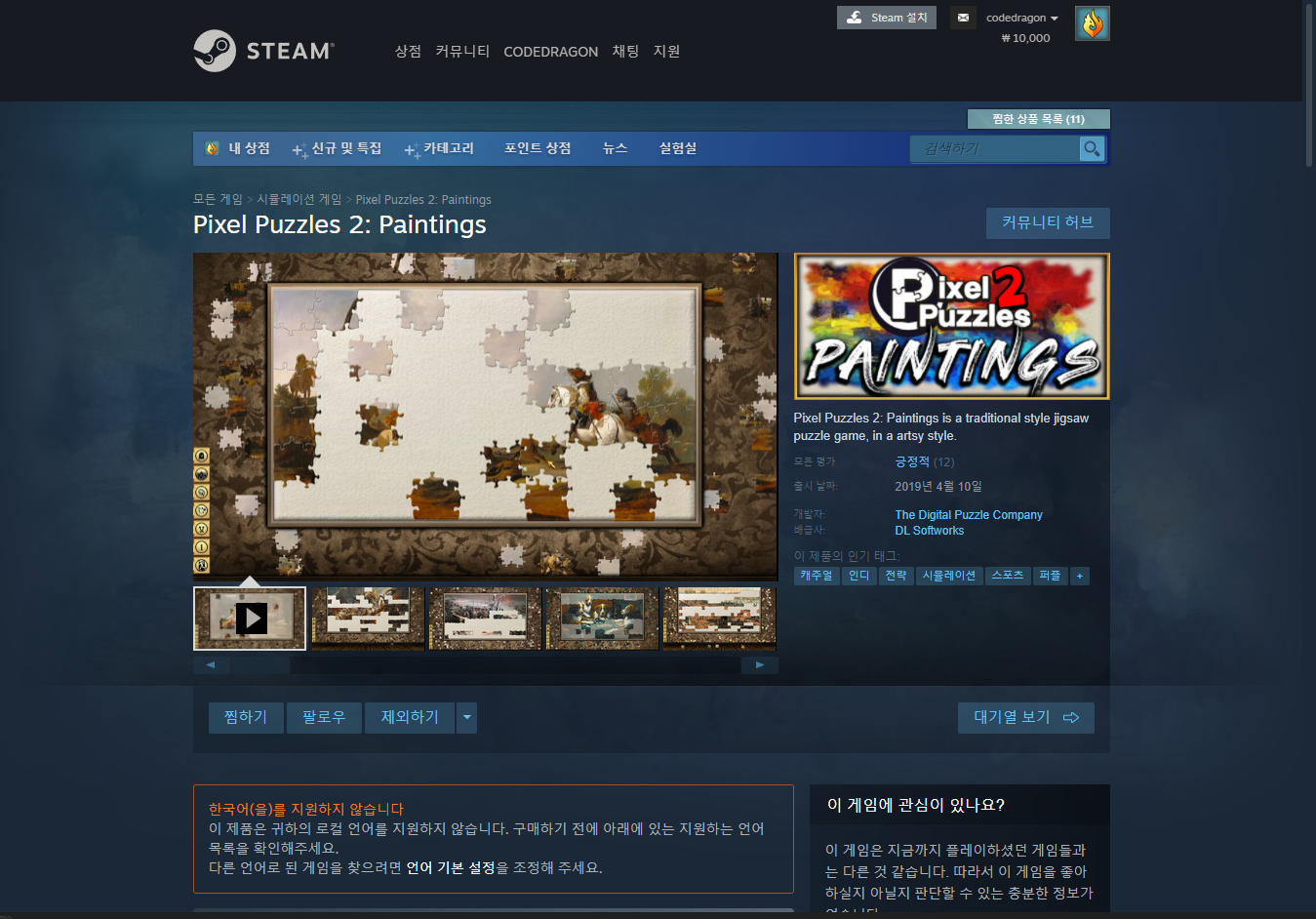Select second screenshot thumbnail
This screenshot has width=1316, height=919.
[x=368, y=619]
